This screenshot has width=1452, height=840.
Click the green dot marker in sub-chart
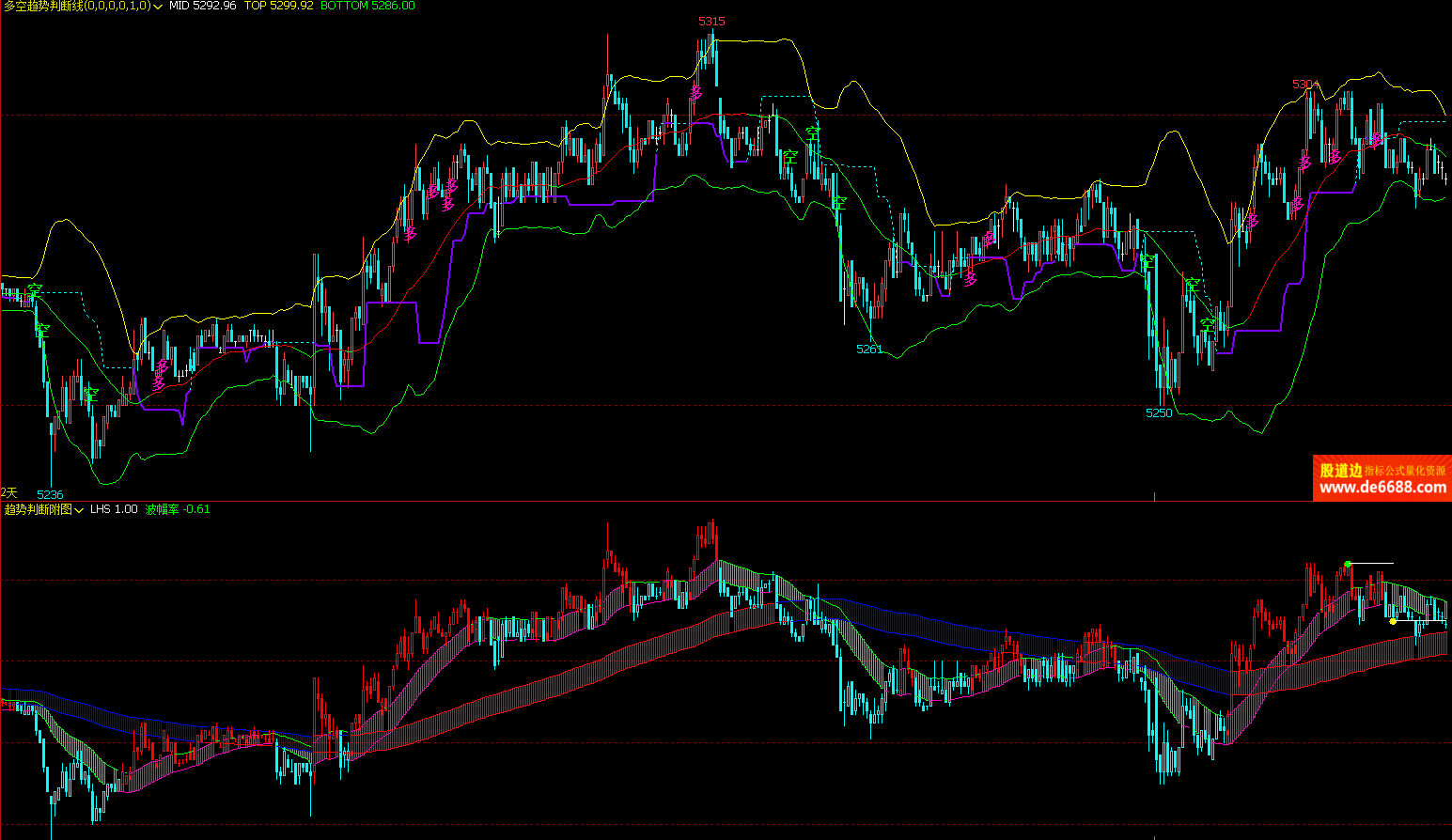pos(1347,565)
